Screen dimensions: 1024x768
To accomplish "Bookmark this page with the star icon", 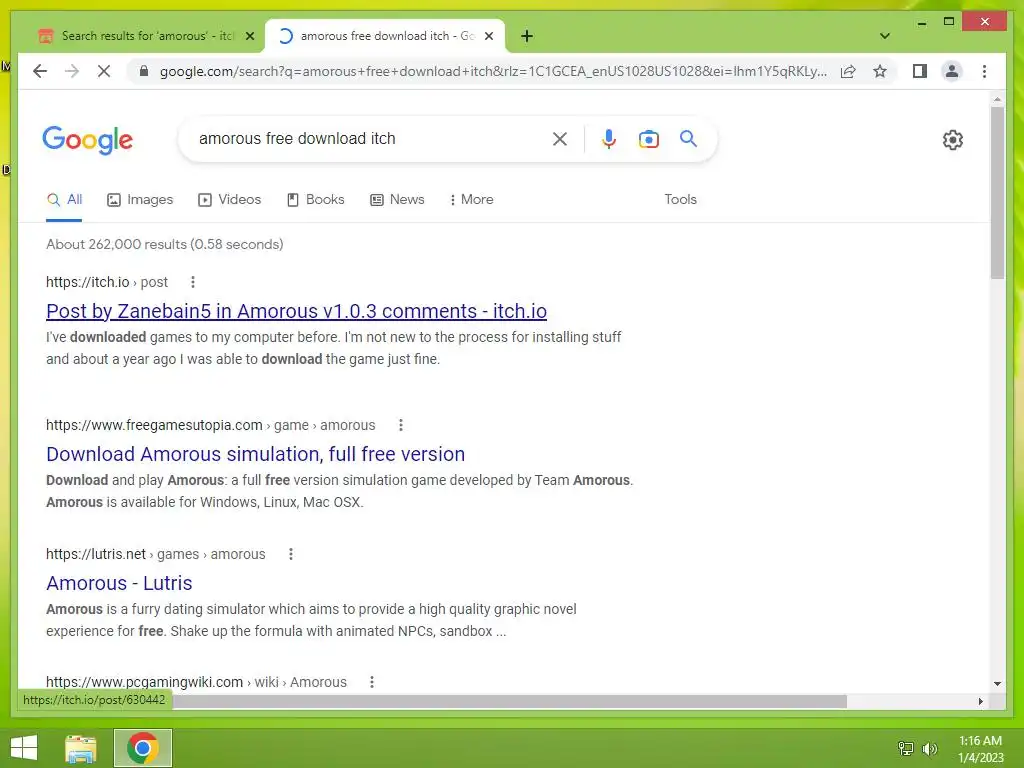I will pyautogui.click(x=880, y=71).
